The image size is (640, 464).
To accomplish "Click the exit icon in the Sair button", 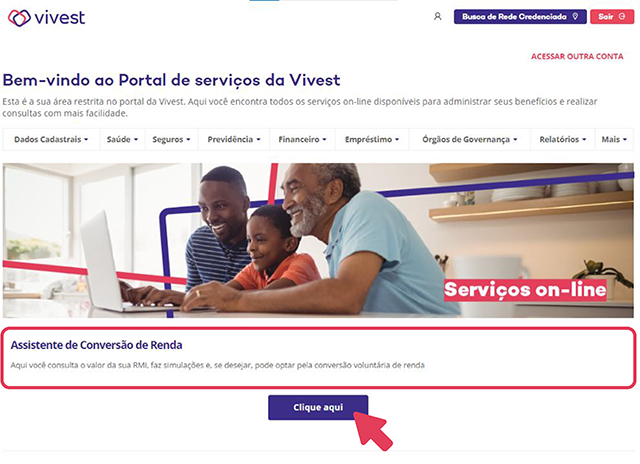I will (x=622, y=16).
